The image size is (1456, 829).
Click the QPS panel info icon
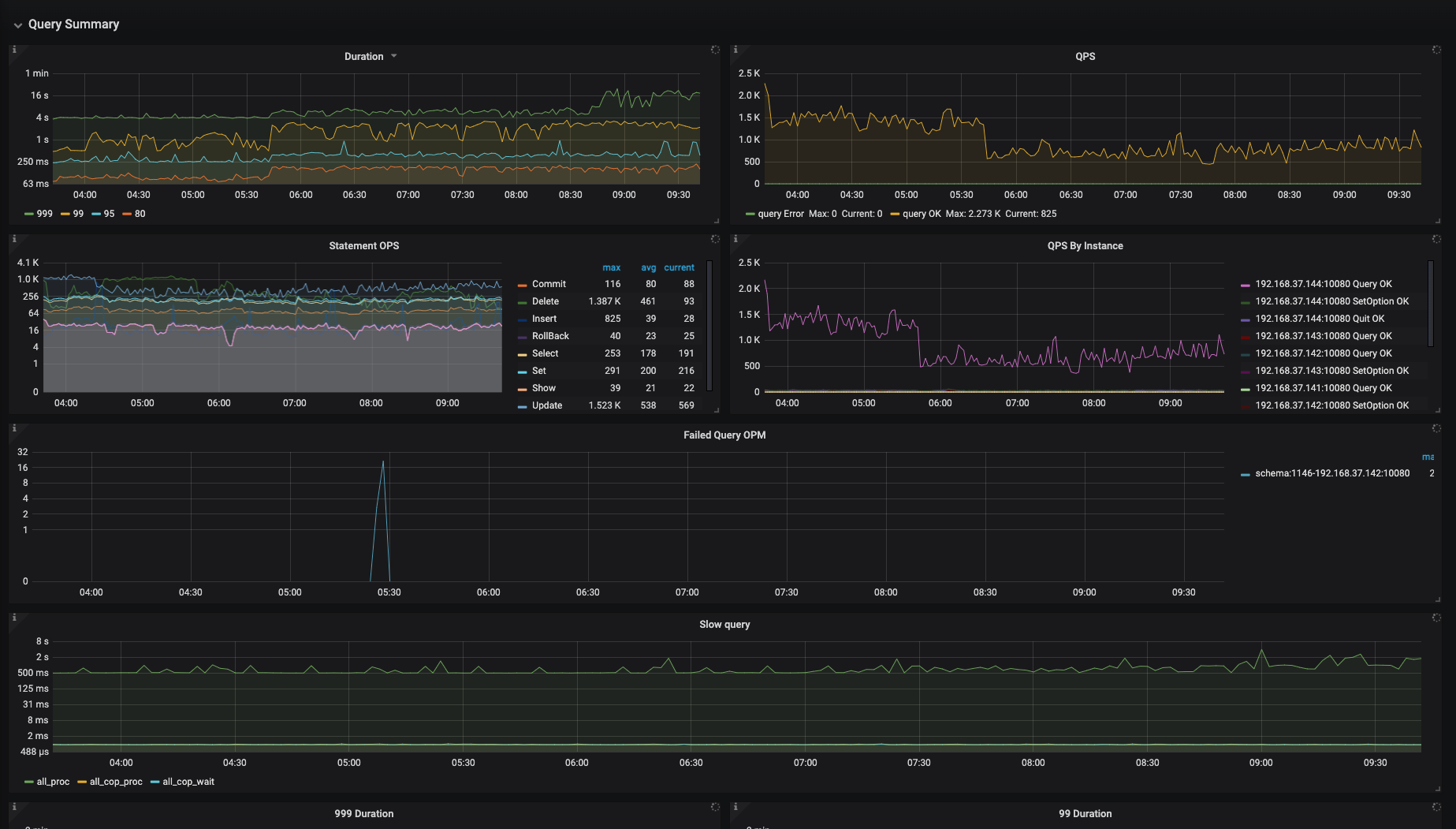point(735,50)
